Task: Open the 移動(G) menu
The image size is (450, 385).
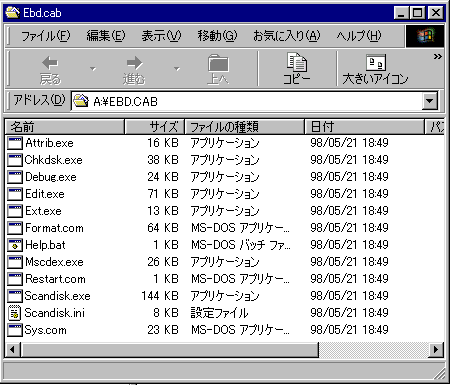Action: pyautogui.click(x=217, y=35)
